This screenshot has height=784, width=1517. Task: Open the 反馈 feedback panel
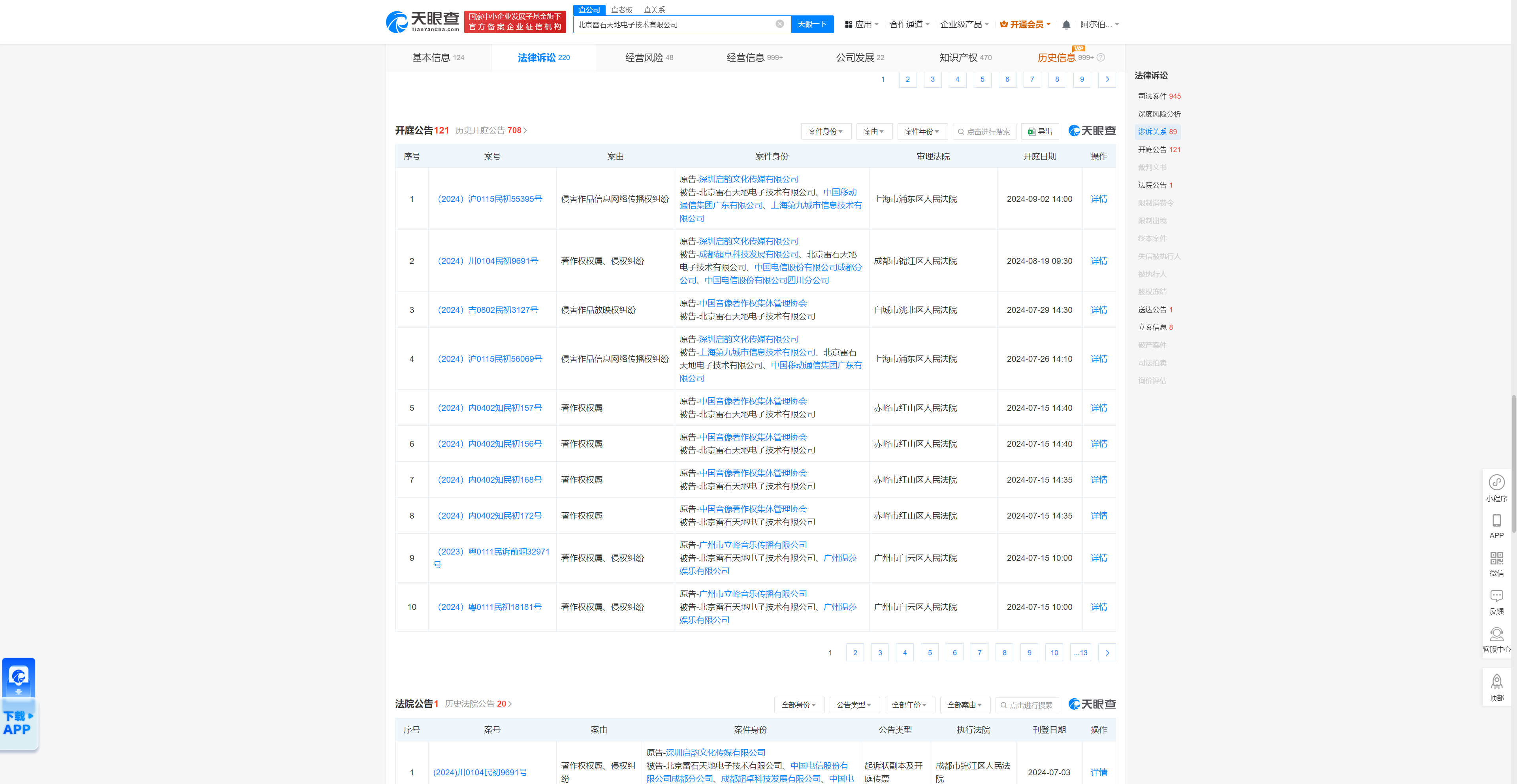point(1497,601)
